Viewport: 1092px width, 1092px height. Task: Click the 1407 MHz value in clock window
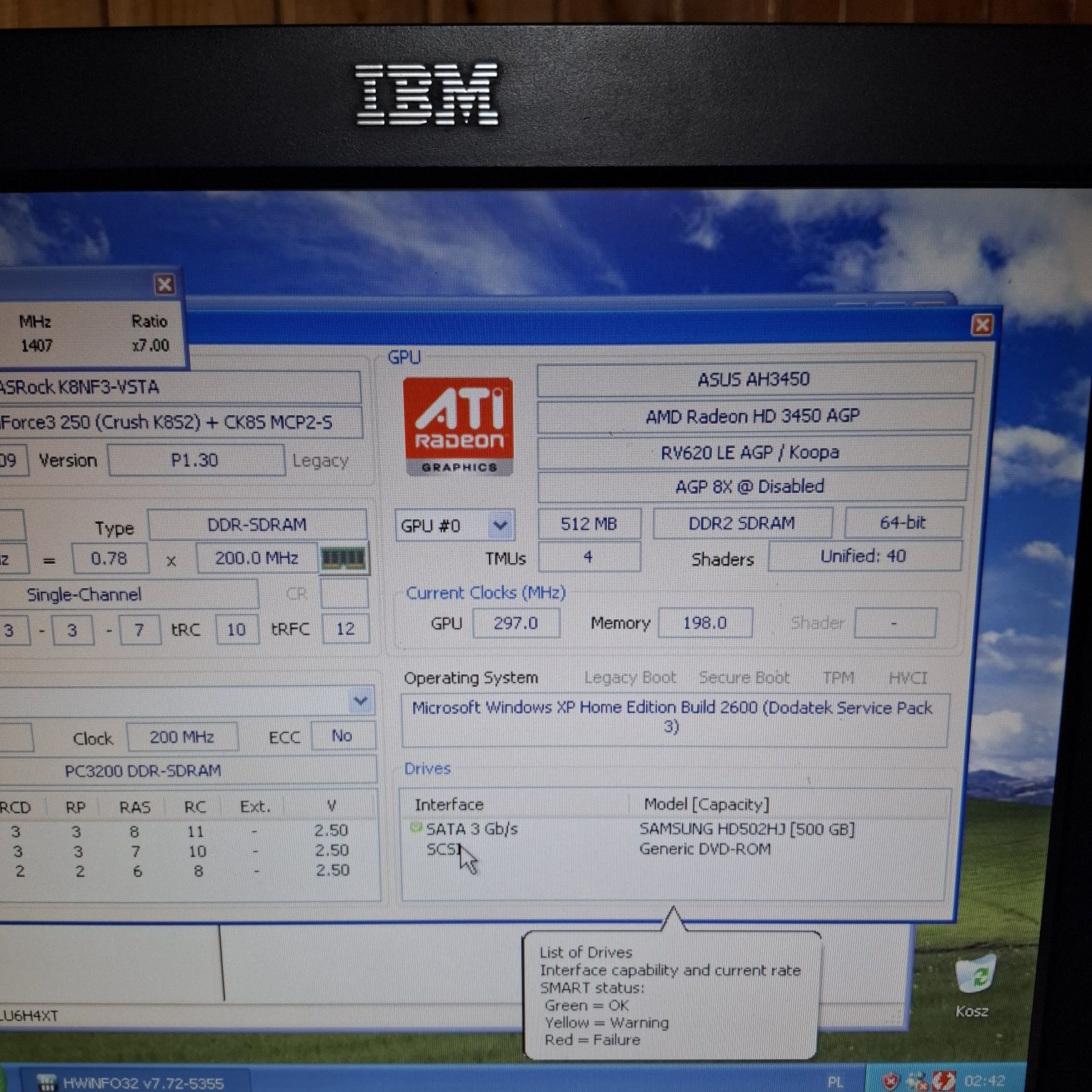click(36, 346)
